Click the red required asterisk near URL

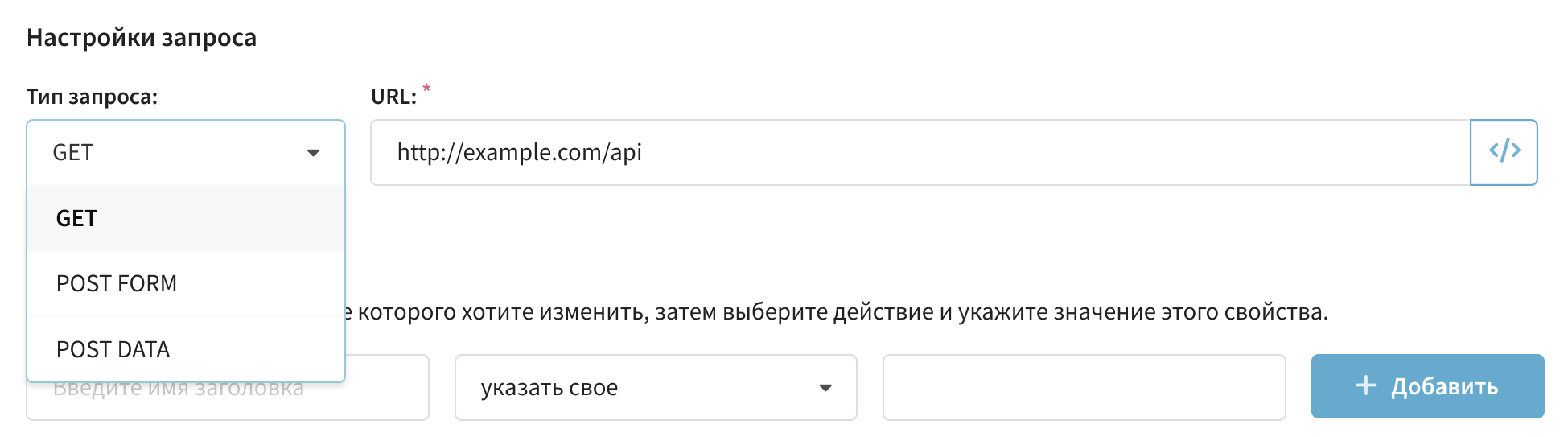point(426,89)
